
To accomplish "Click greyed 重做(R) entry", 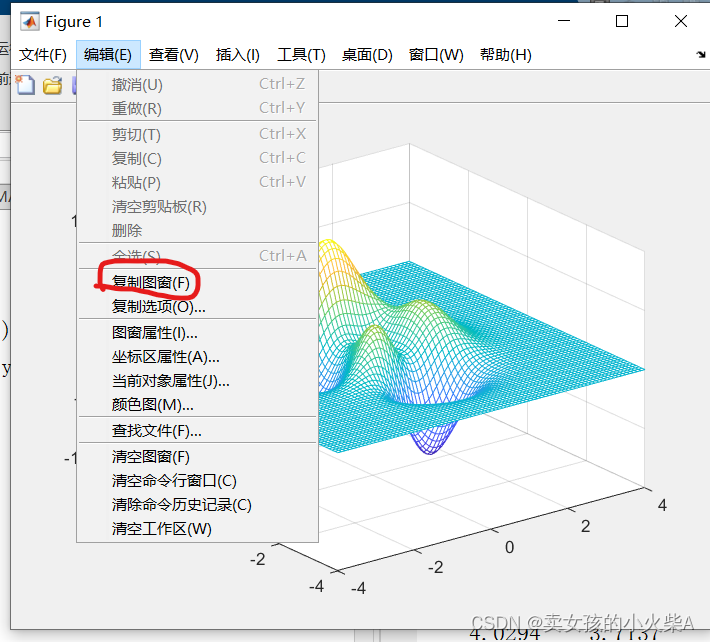I will click(x=197, y=109).
